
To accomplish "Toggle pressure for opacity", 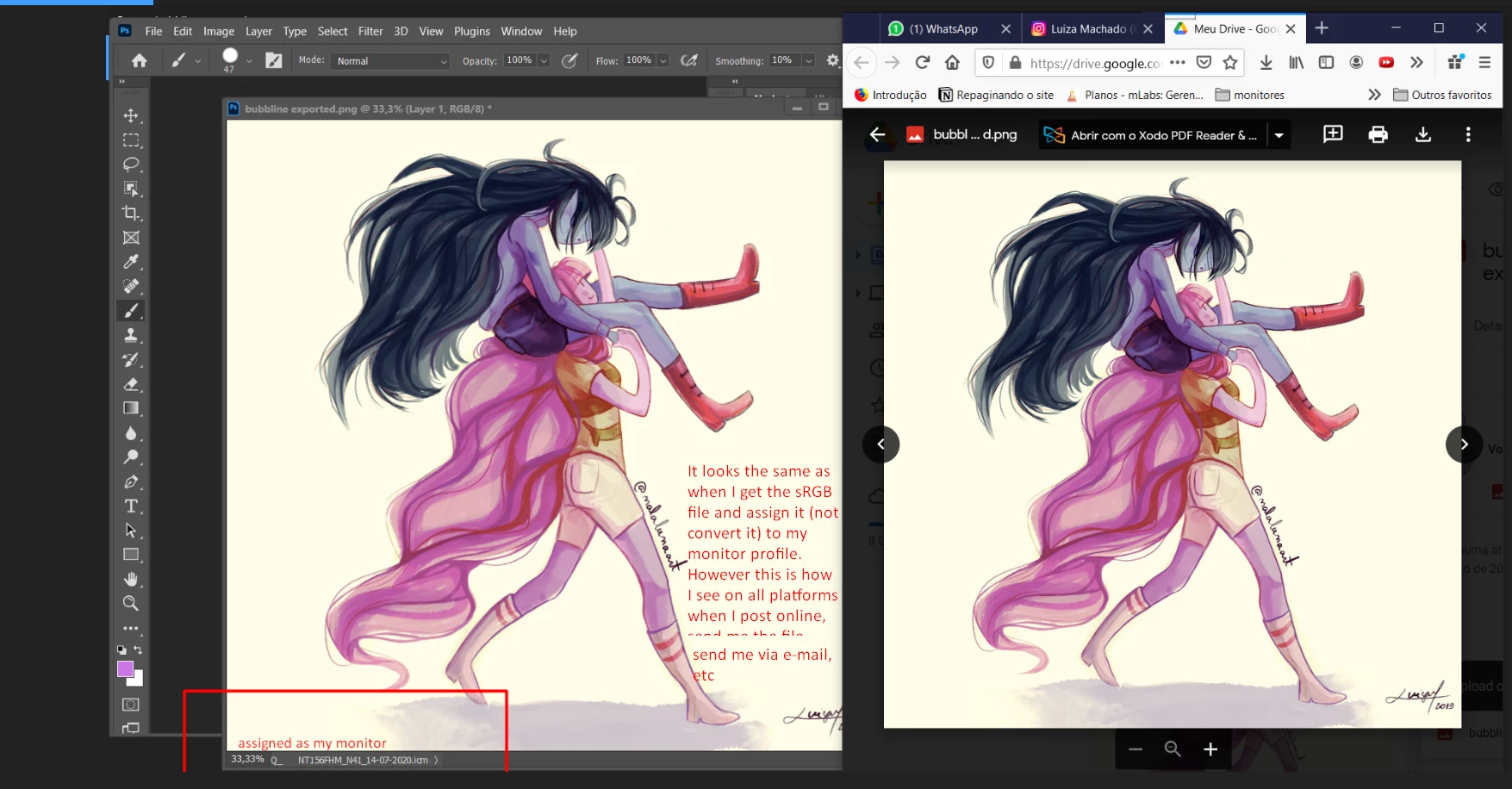I will (x=569, y=60).
